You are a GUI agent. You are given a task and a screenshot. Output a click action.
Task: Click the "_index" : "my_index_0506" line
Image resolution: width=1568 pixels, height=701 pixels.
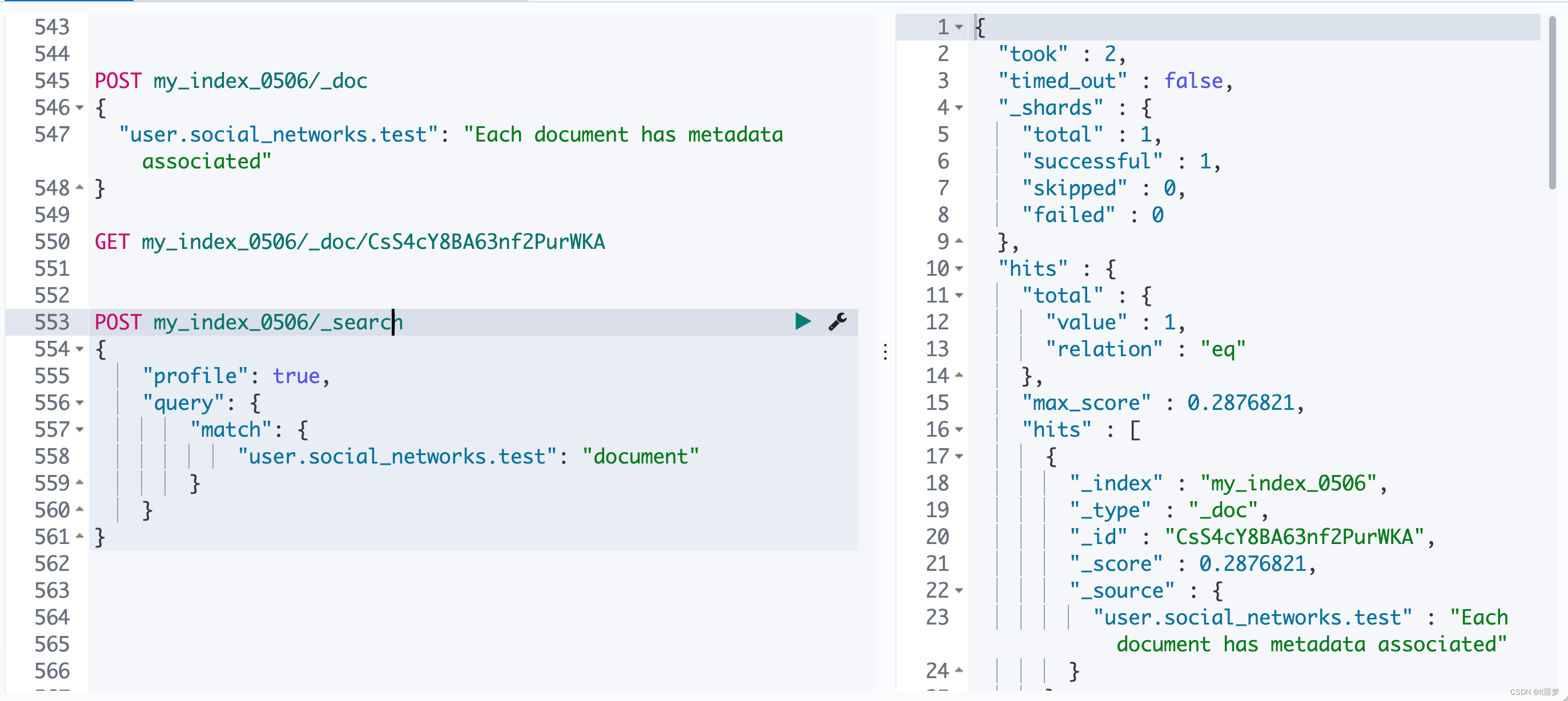point(1228,483)
